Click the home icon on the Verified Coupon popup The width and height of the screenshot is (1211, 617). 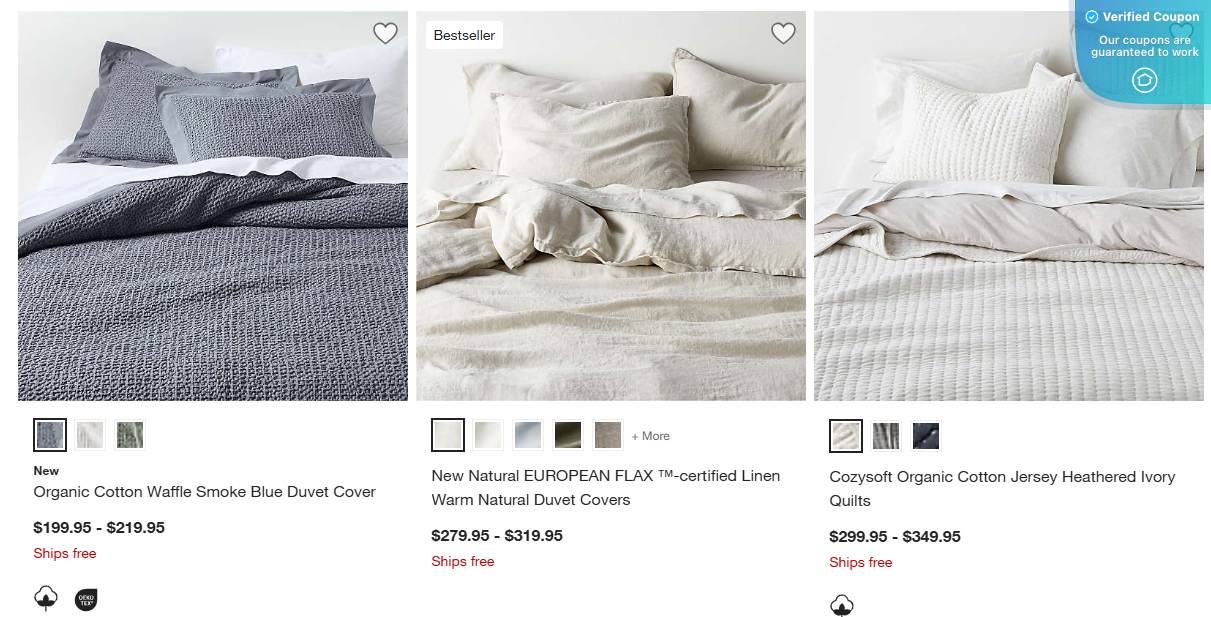[1143, 80]
